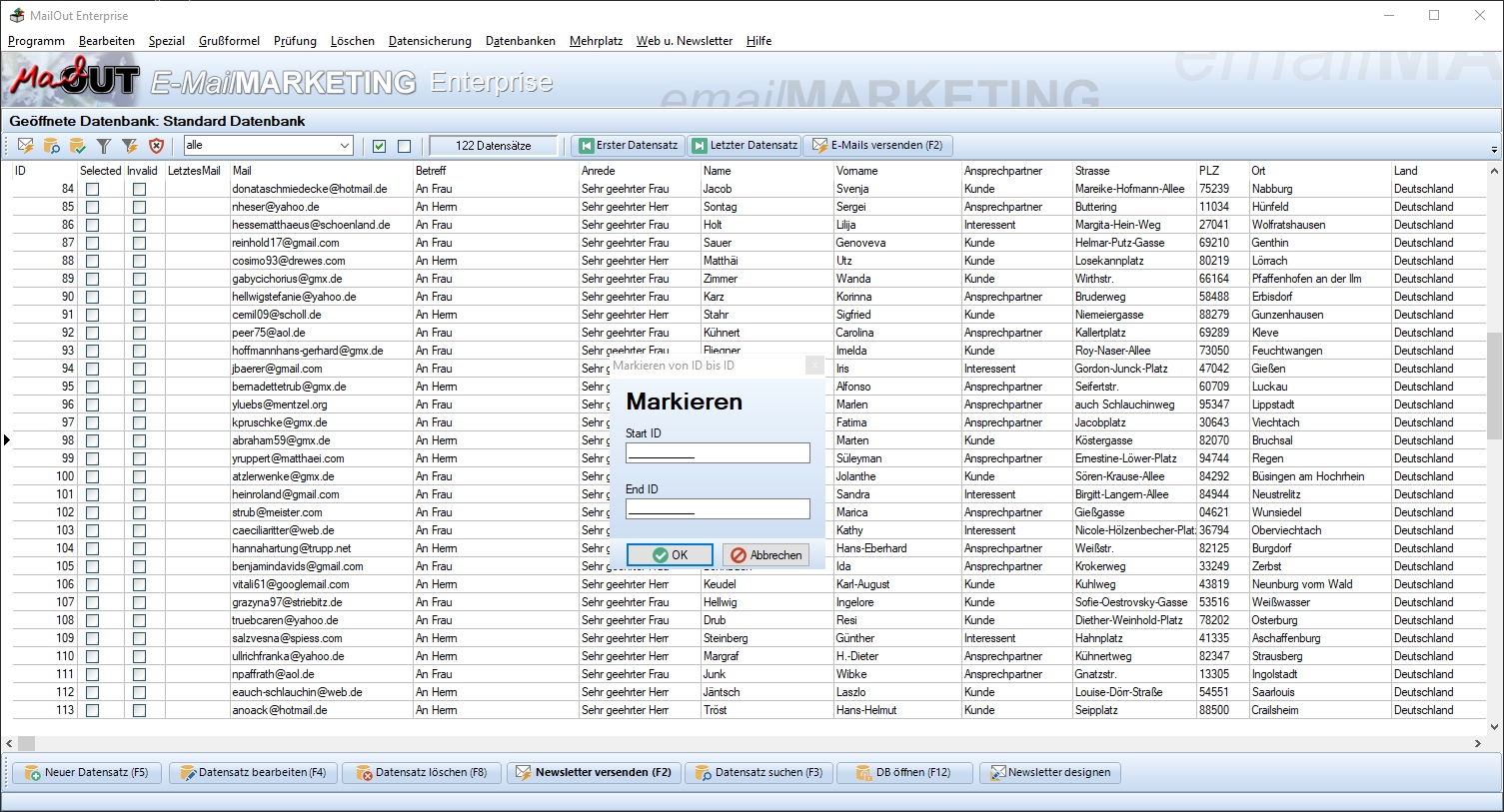
Task: Click the red shield blacklist icon
Action: (156, 146)
